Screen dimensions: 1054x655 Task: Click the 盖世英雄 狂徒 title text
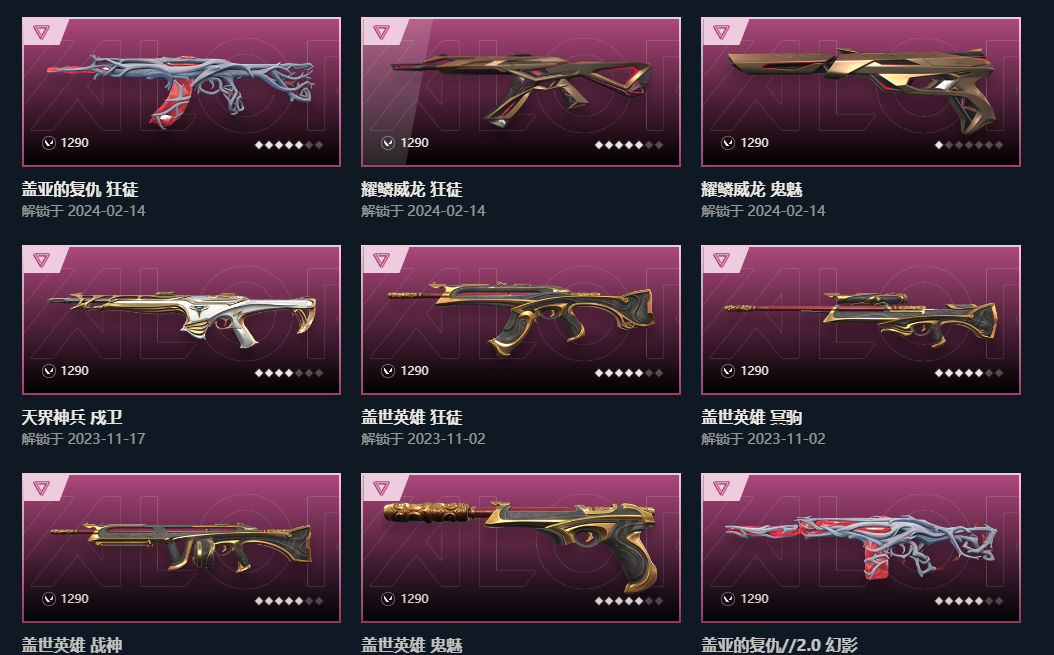click(411, 418)
